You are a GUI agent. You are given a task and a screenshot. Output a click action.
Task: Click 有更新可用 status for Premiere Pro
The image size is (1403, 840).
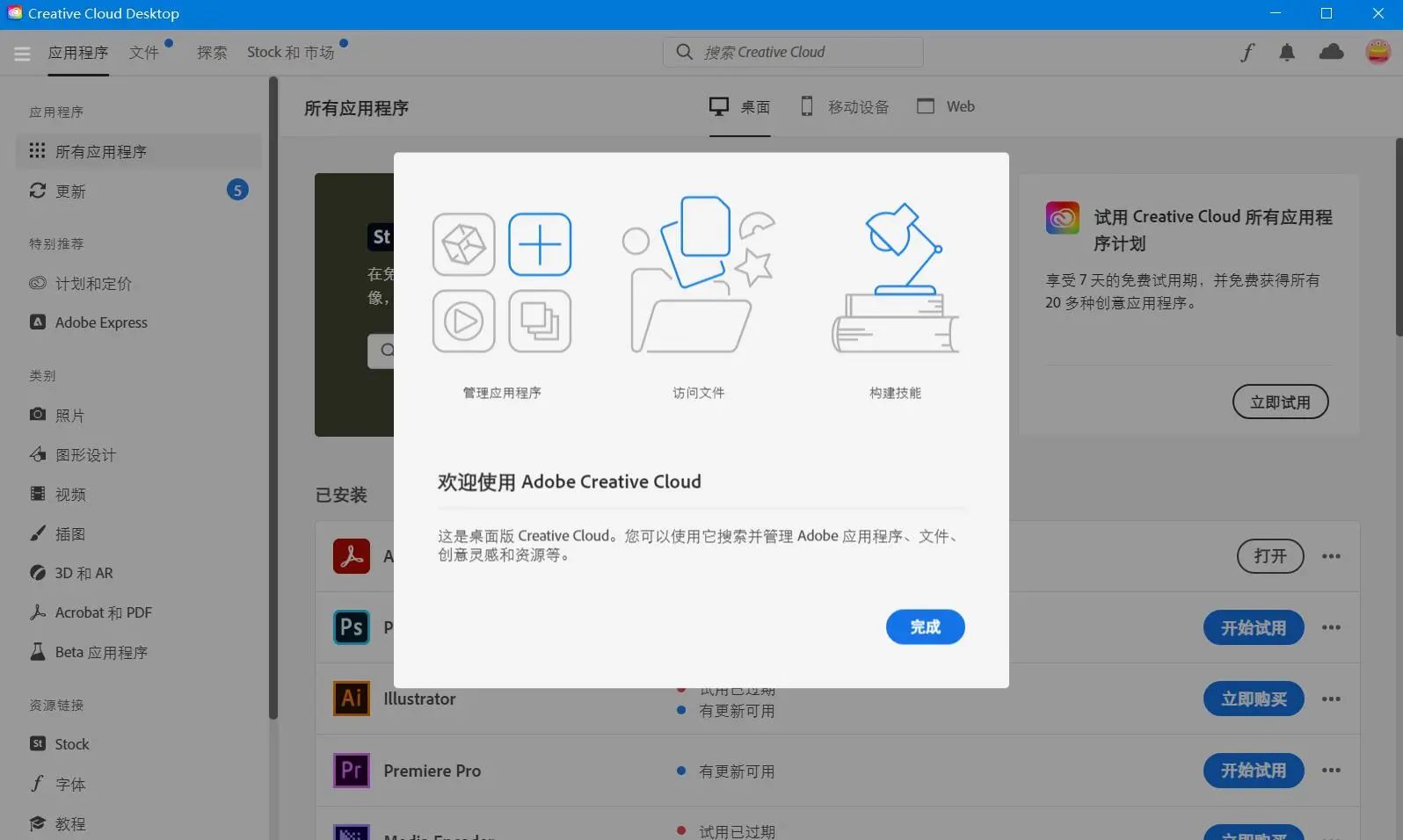point(737,771)
